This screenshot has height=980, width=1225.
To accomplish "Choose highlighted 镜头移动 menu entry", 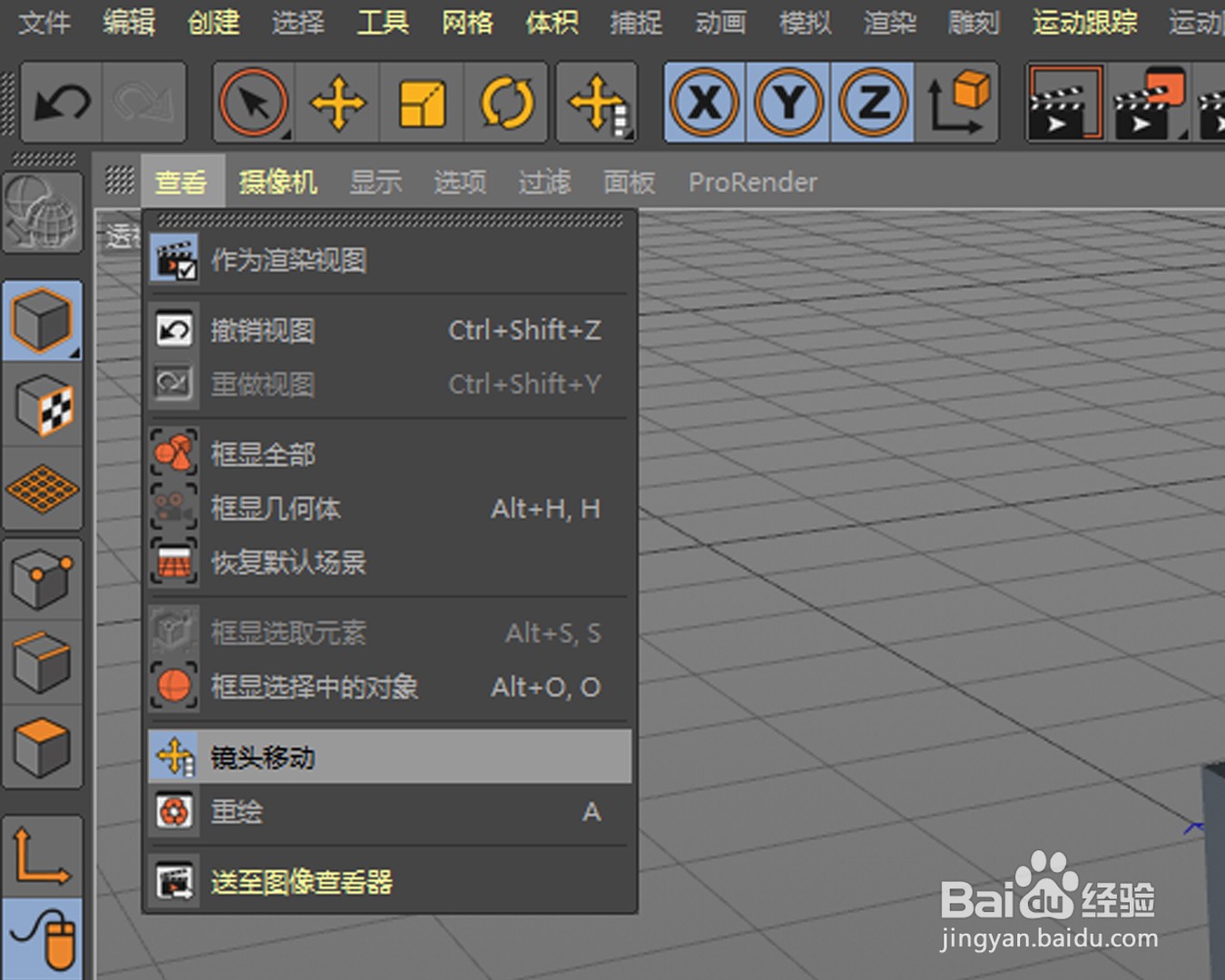I will (x=390, y=757).
